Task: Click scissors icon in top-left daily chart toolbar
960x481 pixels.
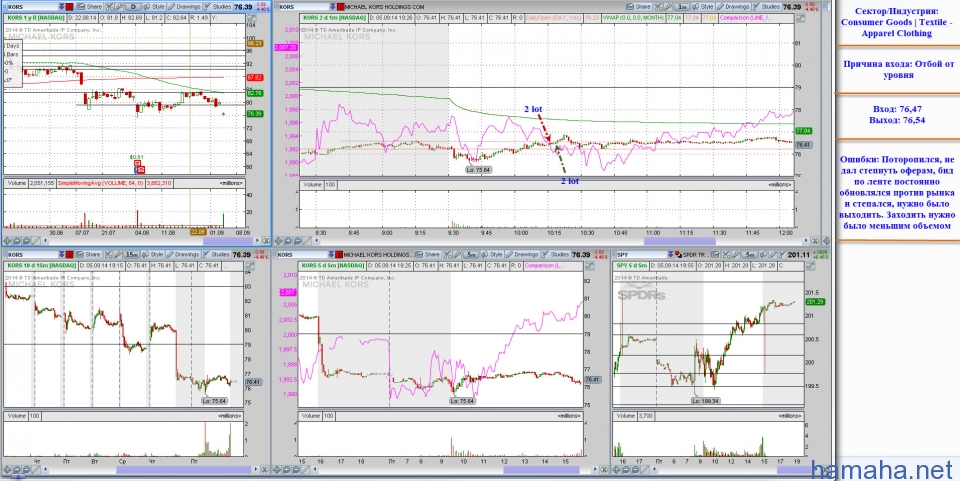Action: [110, 7]
